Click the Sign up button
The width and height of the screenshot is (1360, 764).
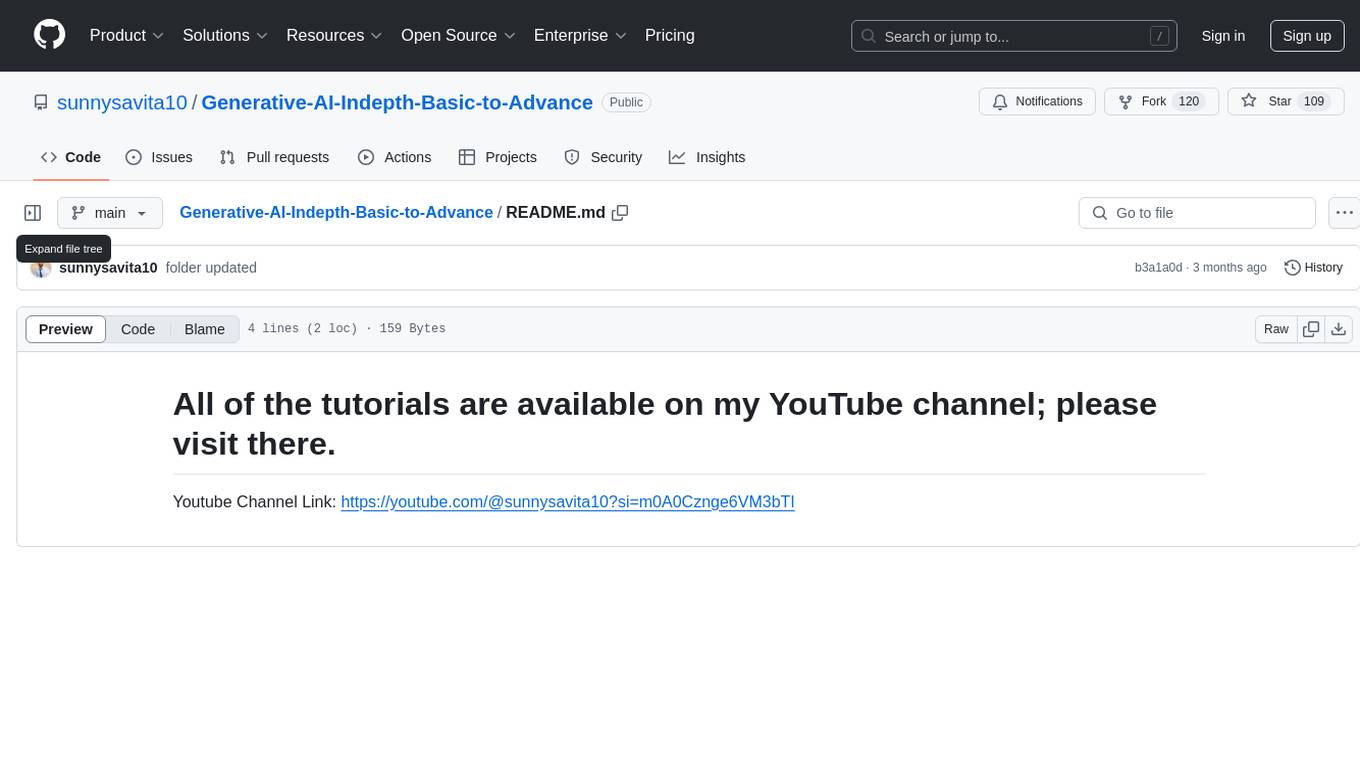point(1307,36)
